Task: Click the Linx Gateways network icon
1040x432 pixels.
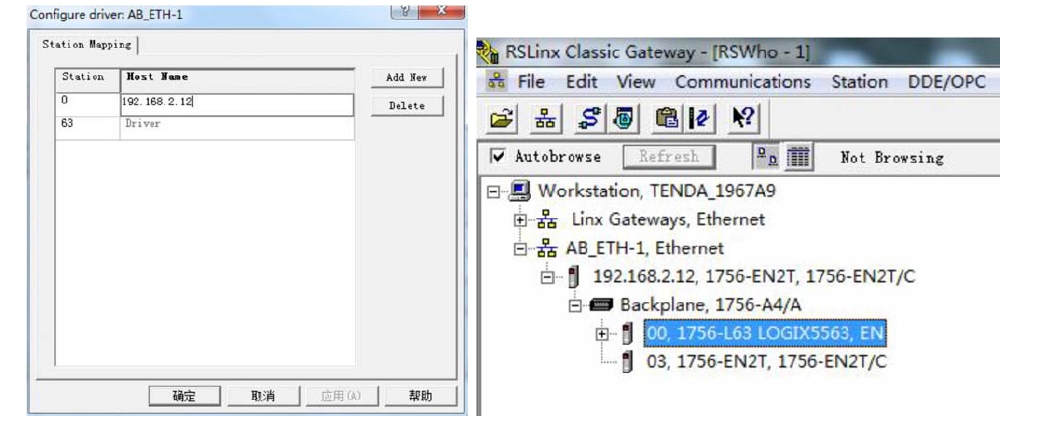Action: coord(547,219)
